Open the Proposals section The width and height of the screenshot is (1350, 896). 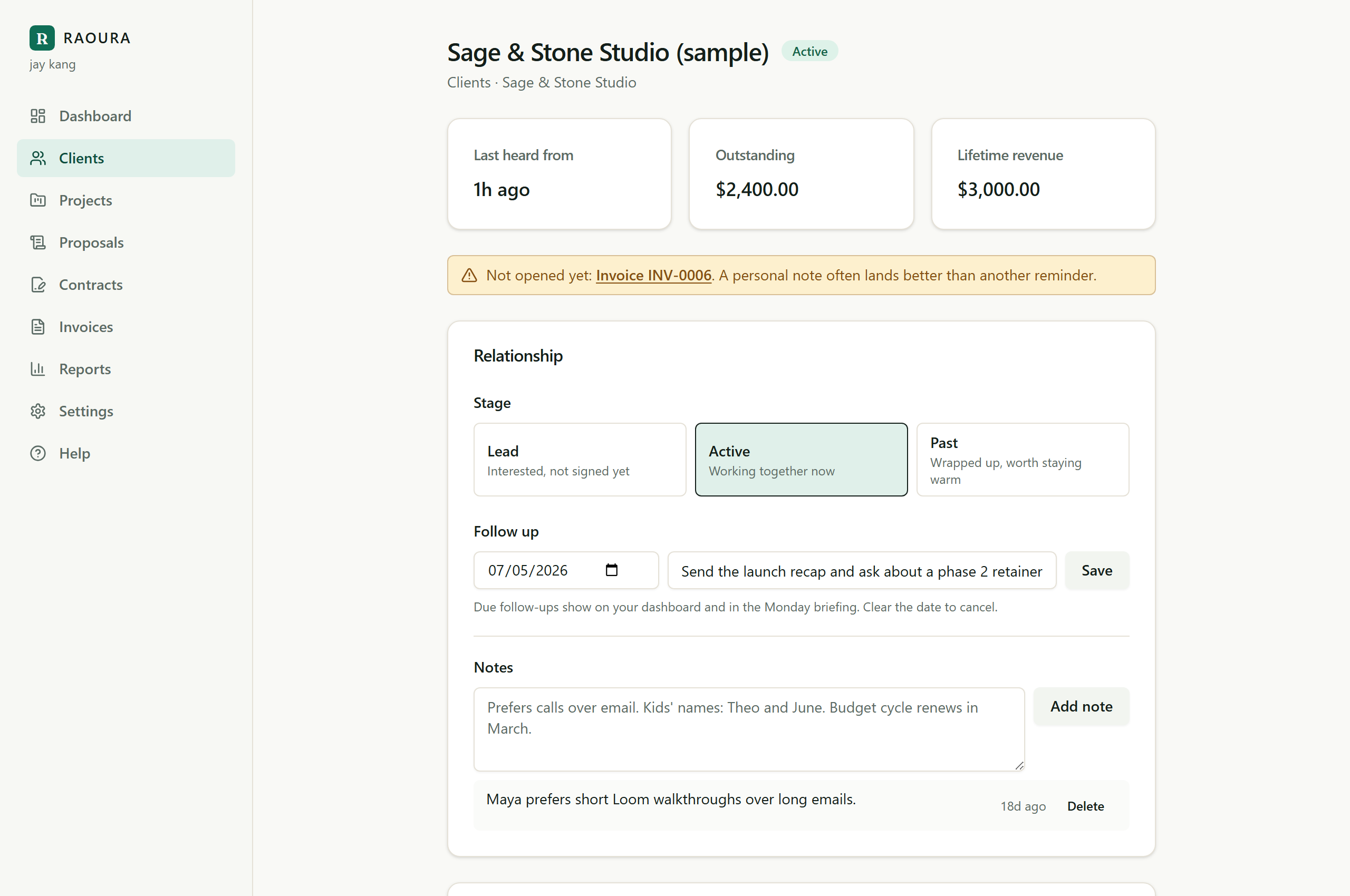pos(126,243)
